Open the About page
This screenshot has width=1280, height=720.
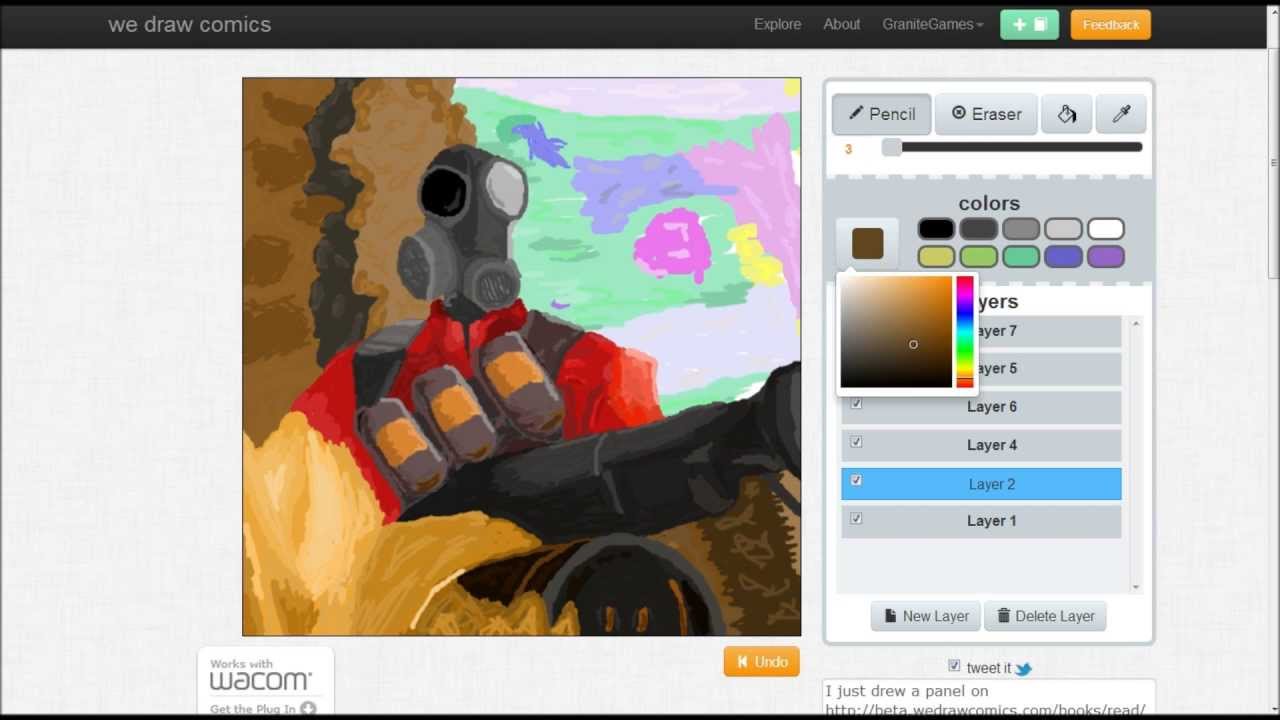(841, 25)
